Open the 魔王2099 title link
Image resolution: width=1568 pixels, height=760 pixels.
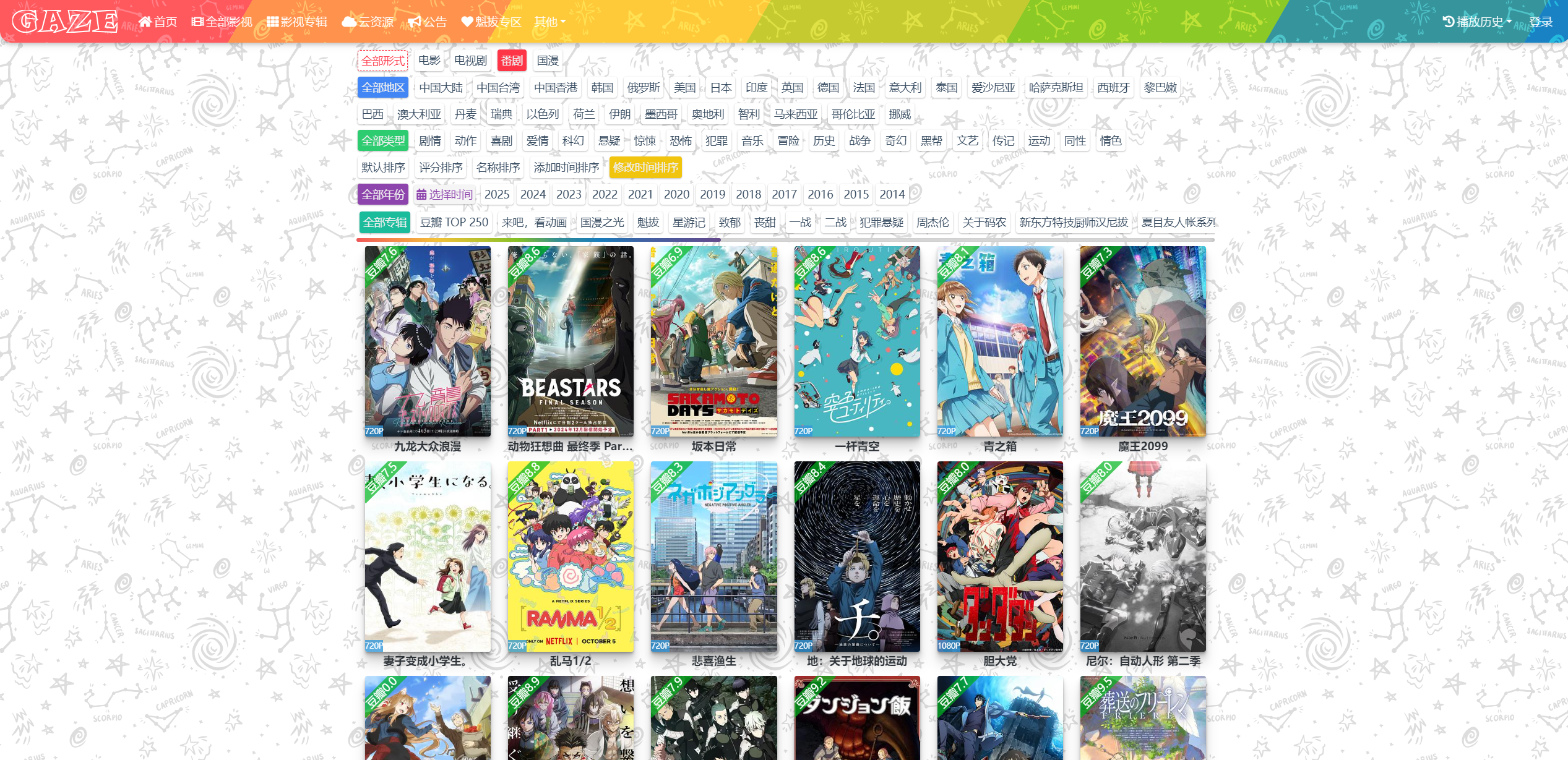[1142, 446]
